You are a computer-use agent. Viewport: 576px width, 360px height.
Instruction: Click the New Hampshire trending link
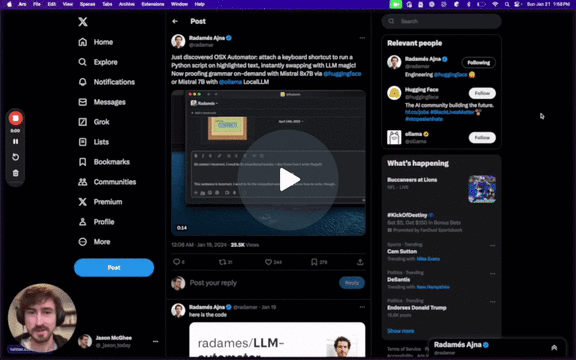tap(433, 287)
